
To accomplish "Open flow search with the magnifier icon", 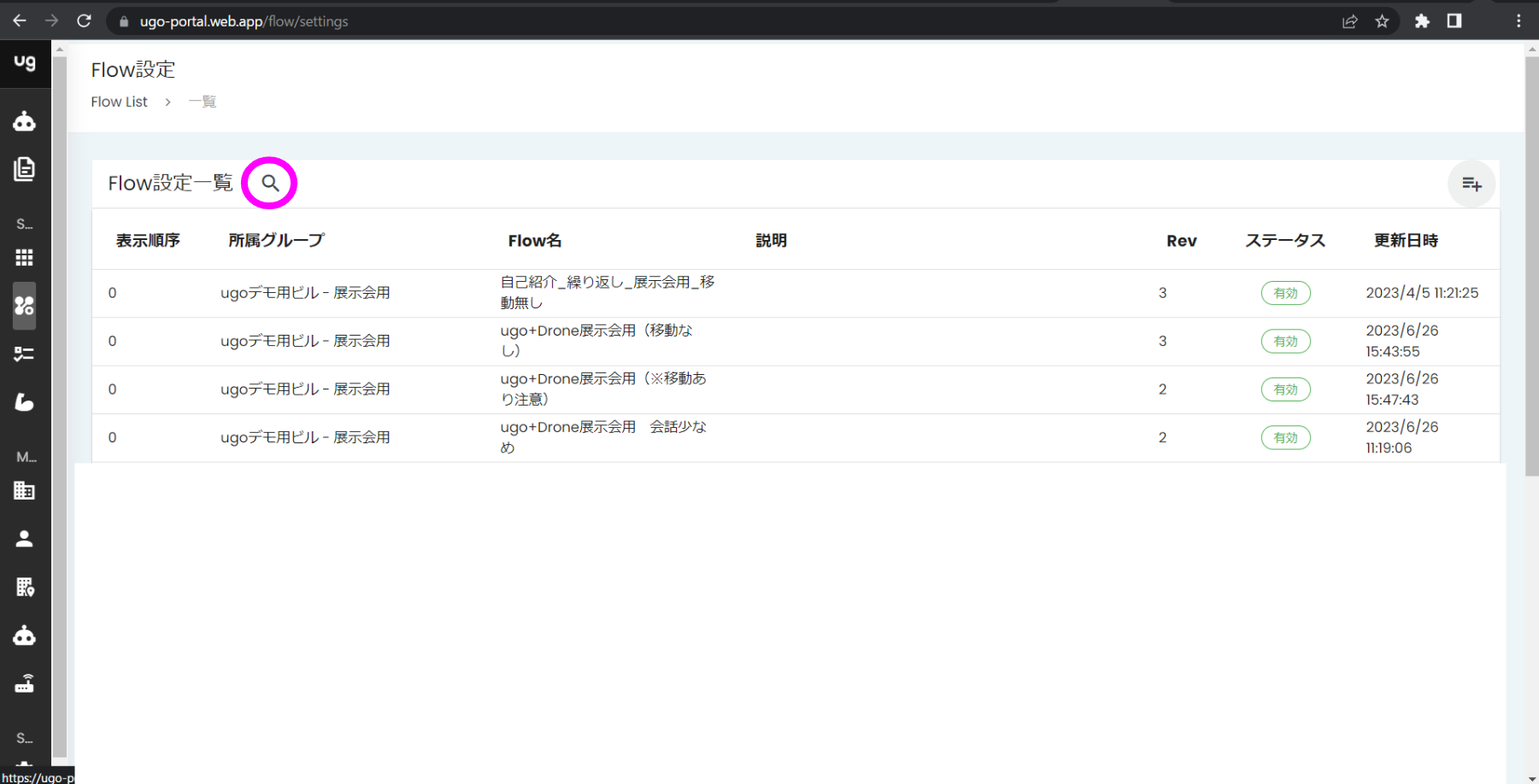I will click(x=270, y=182).
